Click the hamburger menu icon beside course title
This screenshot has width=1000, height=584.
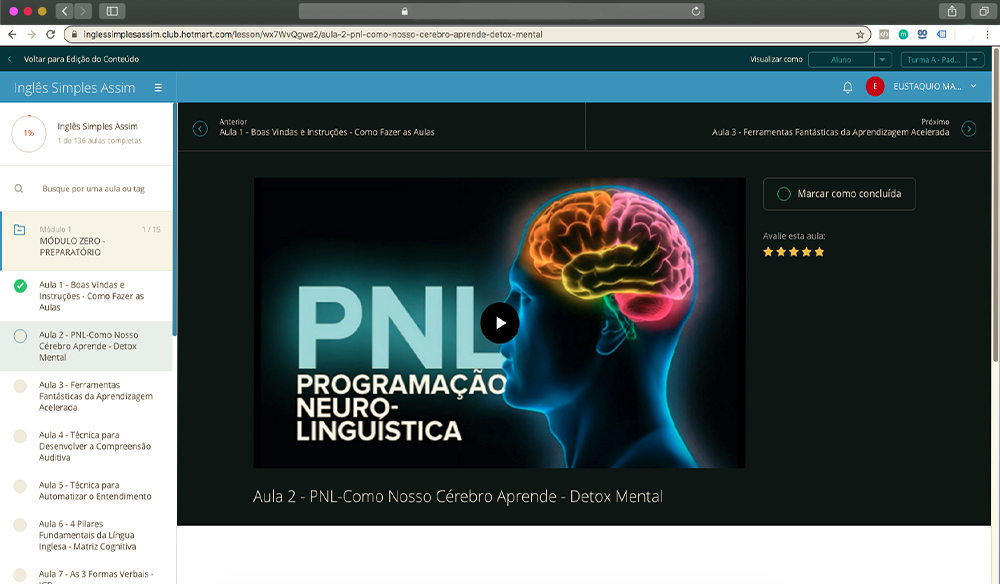tap(158, 88)
